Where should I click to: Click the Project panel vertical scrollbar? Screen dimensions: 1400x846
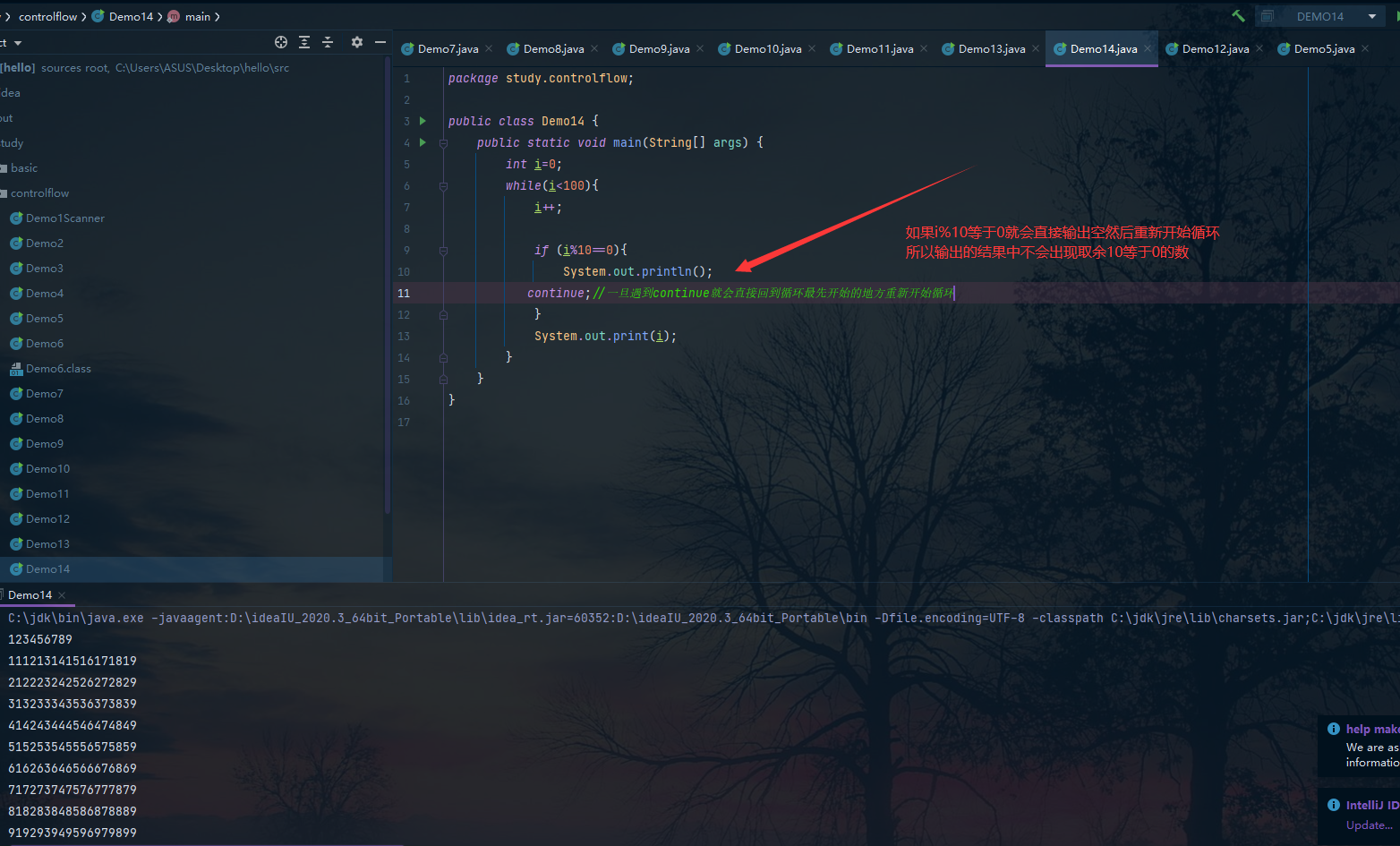coord(388,286)
